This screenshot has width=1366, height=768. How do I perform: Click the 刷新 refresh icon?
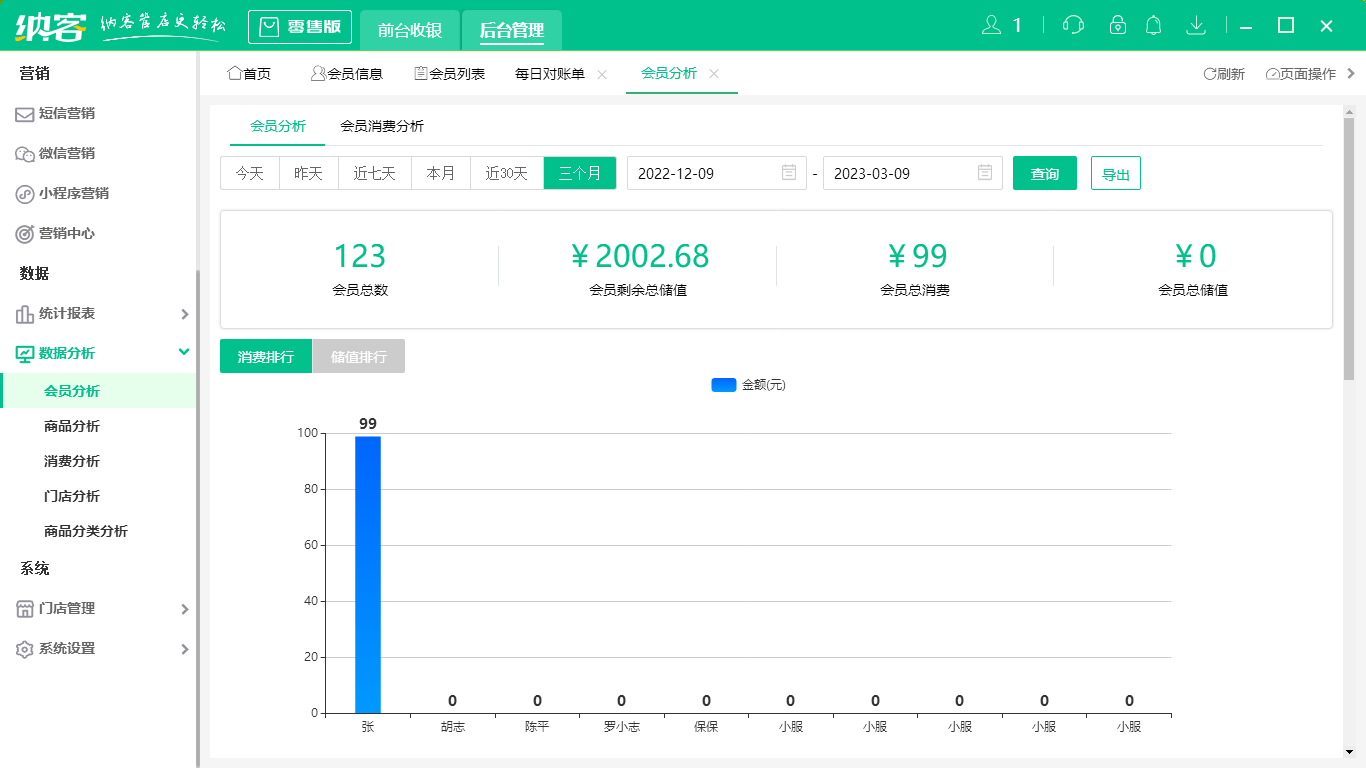tap(1209, 74)
